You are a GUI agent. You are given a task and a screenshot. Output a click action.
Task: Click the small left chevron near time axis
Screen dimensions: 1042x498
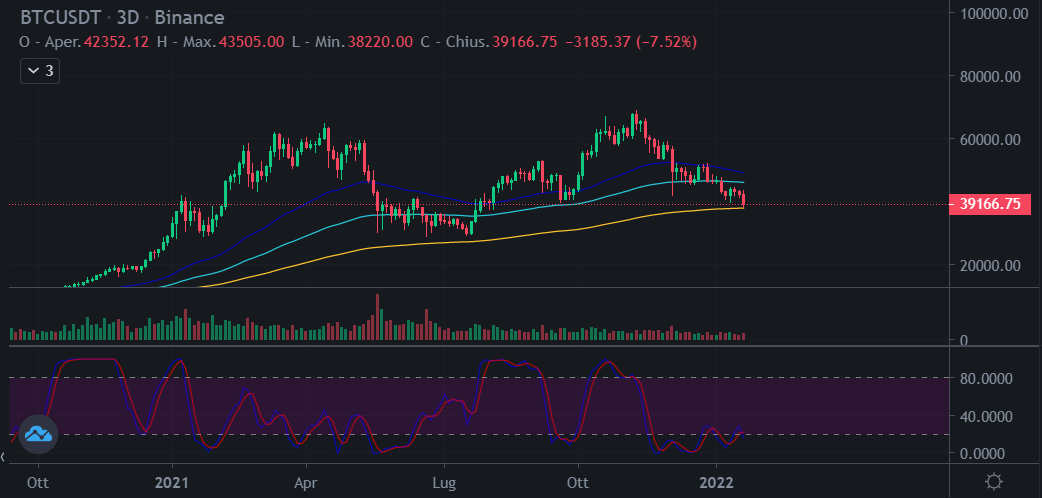pyautogui.click(x=3, y=457)
